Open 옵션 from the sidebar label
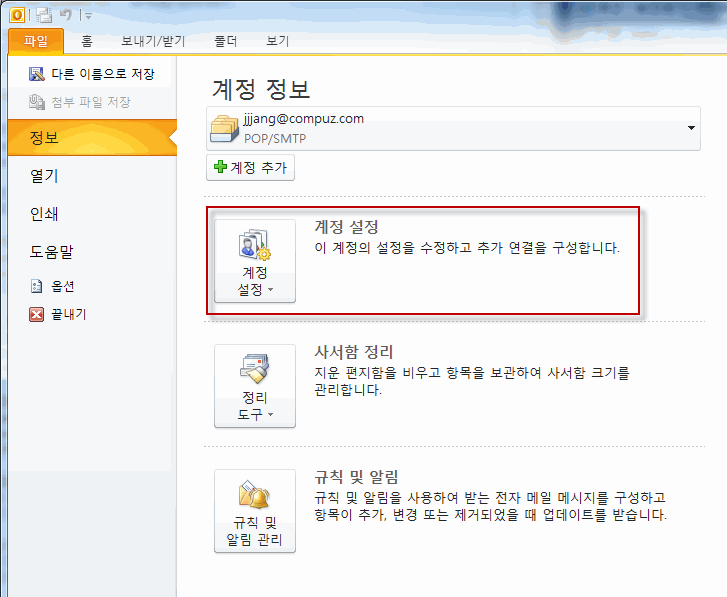The image size is (727, 597). click(63, 286)
